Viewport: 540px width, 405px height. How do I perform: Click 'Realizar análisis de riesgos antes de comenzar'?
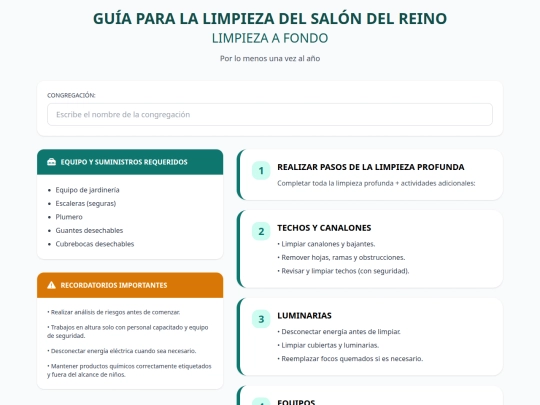click(114, 312)
